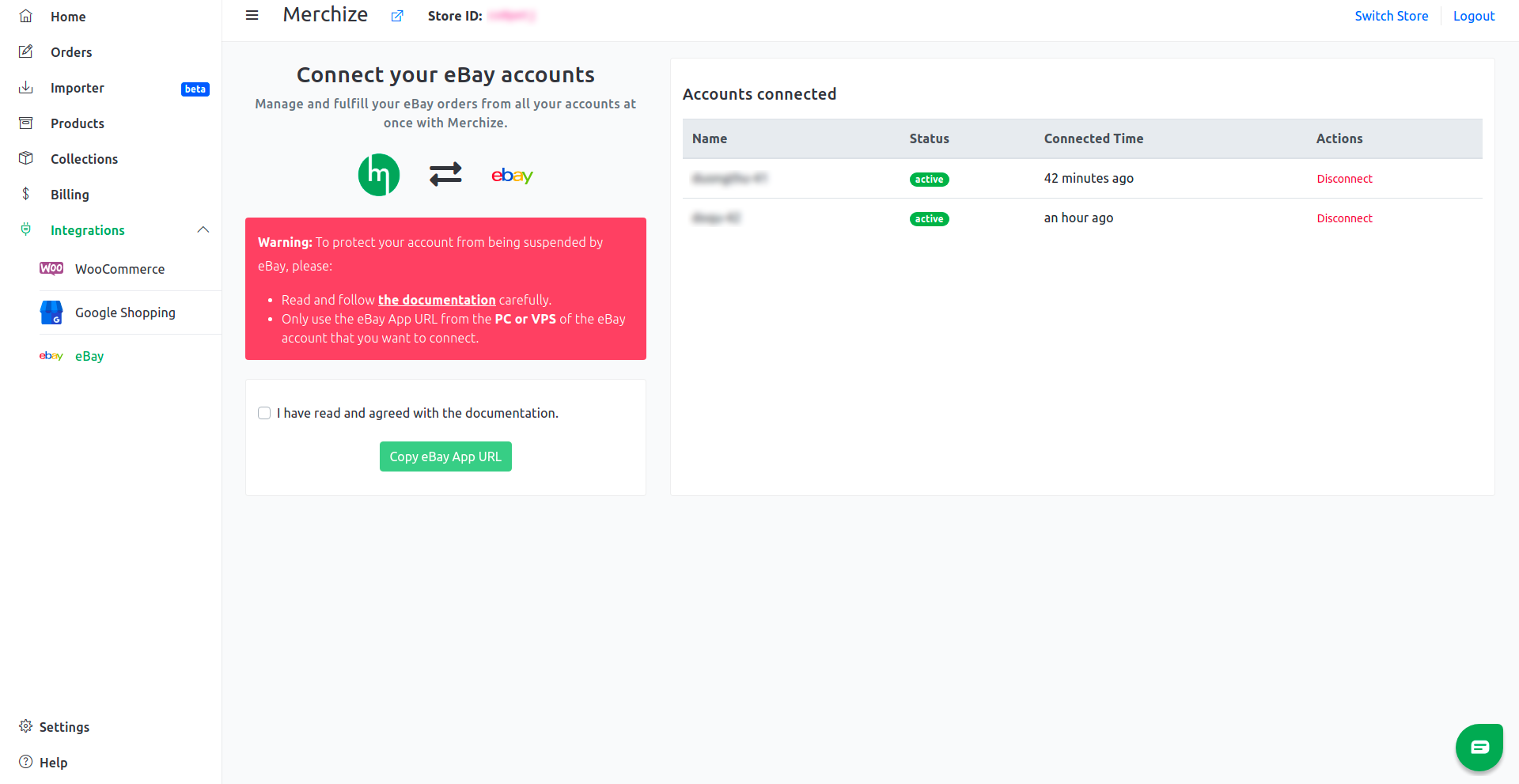Image resolution: width=1519 pixels, height=784 pixels.
Task: Go to Home page
Action: pyautogui.click(x=68, y=17)
